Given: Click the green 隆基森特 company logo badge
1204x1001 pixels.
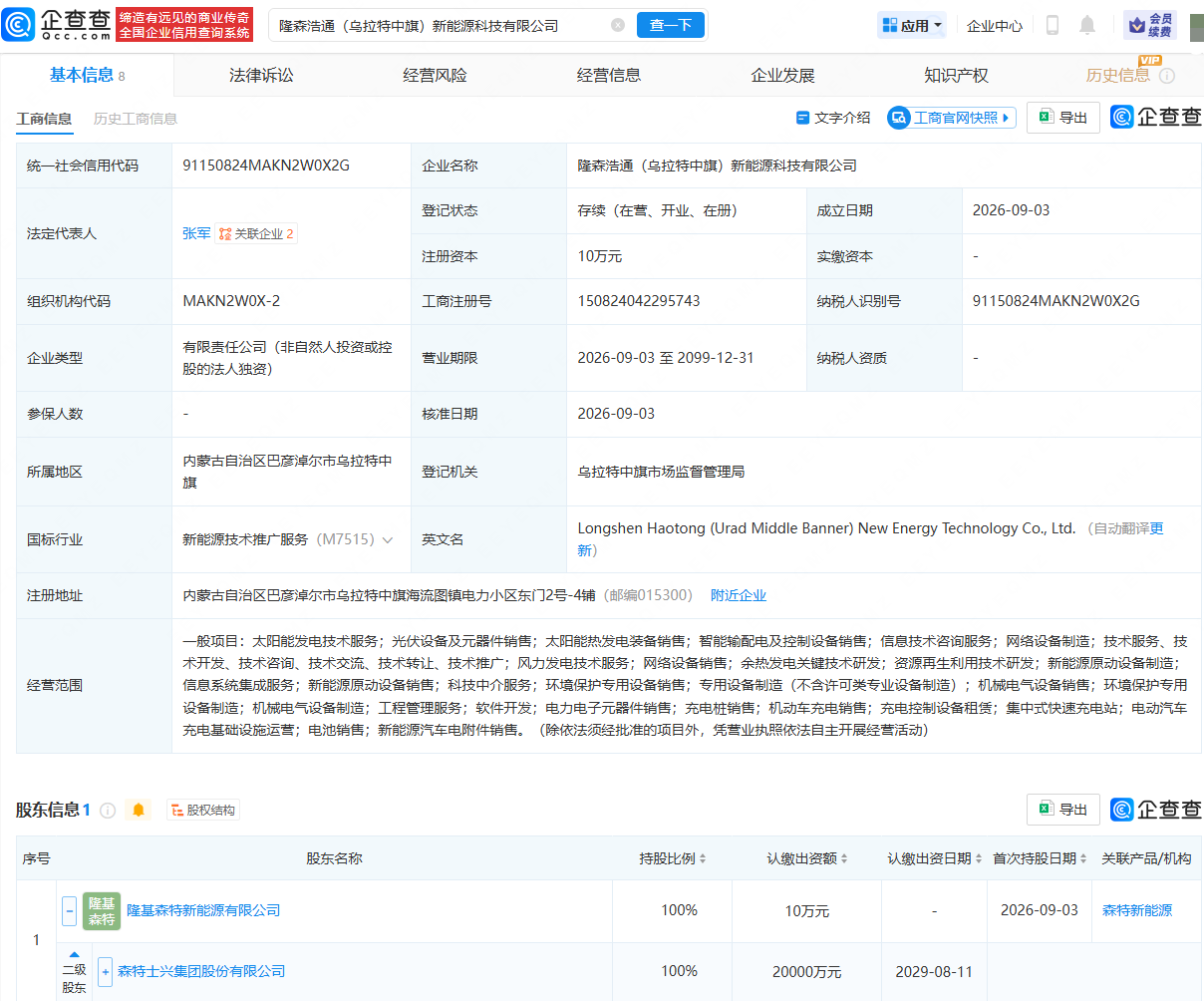Looking at the screenshot, I should click(102, 911).
